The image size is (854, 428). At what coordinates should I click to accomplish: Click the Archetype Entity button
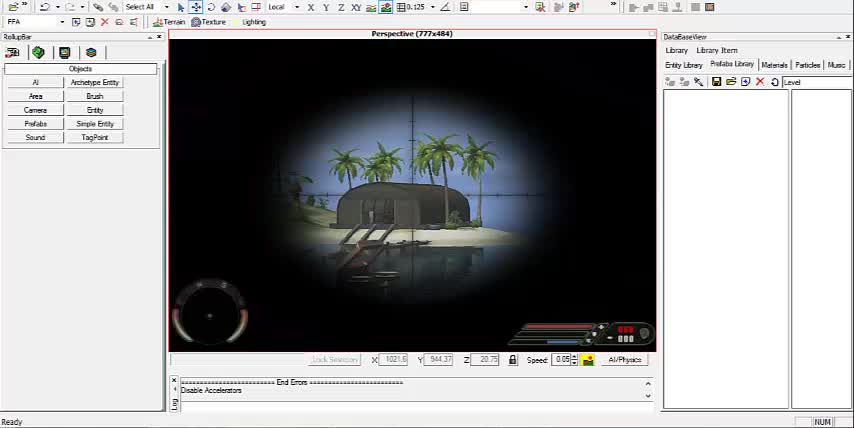pos(95,82)
